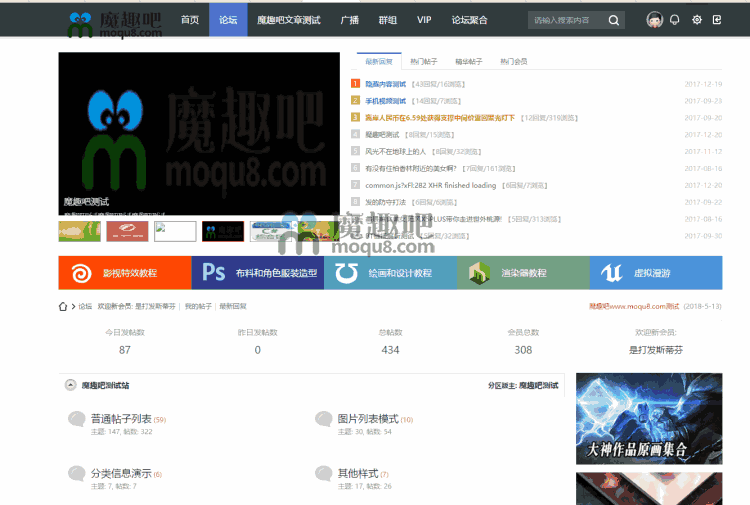The width and height of the screenshot is (750, 505).
Task: Click the spiral icon on 影视特效教程 banner
Action: (81, 273)
